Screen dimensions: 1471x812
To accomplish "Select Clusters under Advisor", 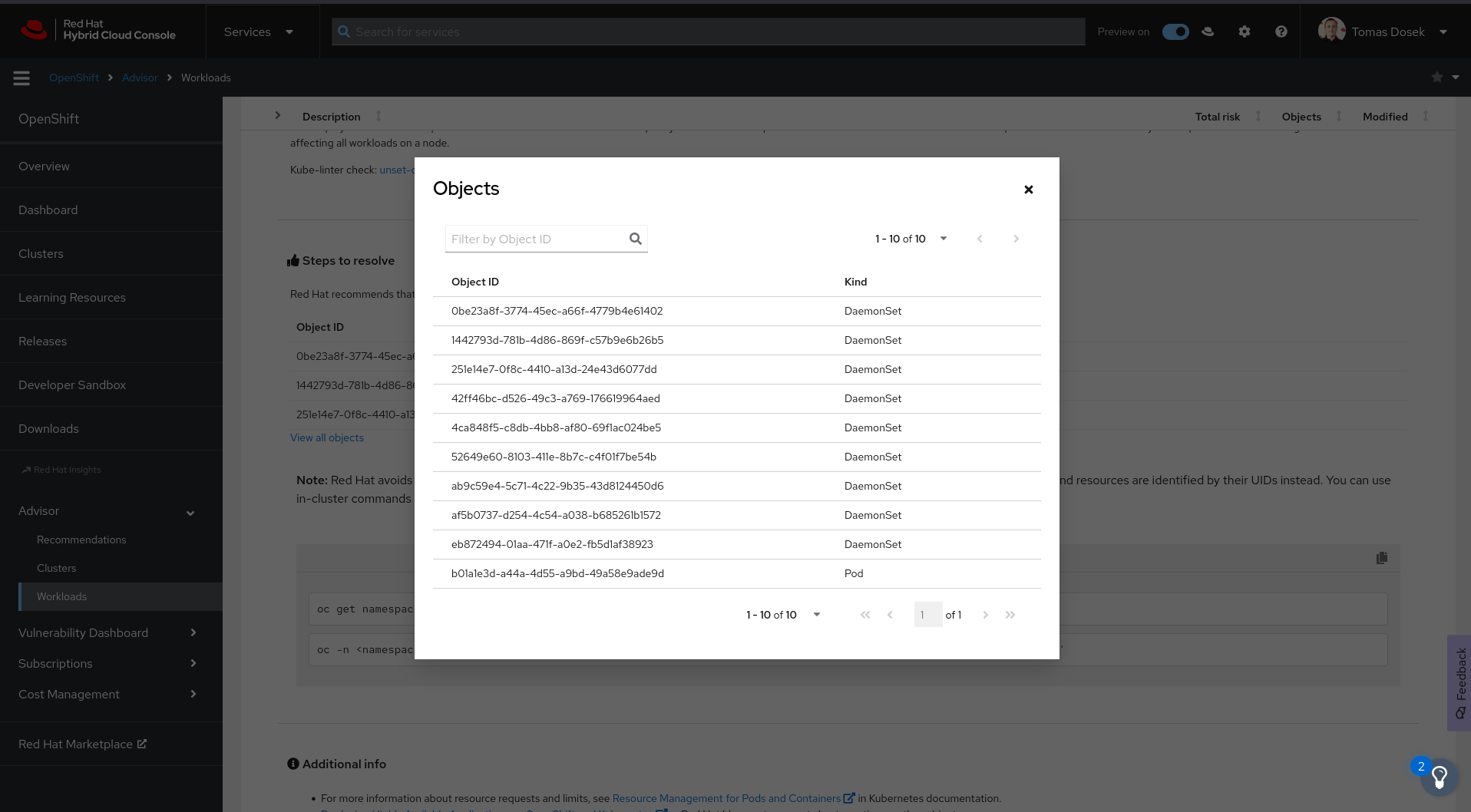I will [57, 568].
